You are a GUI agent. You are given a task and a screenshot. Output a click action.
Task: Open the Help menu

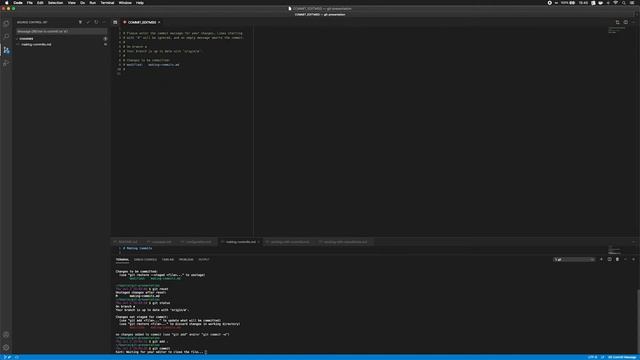[140, 3]
